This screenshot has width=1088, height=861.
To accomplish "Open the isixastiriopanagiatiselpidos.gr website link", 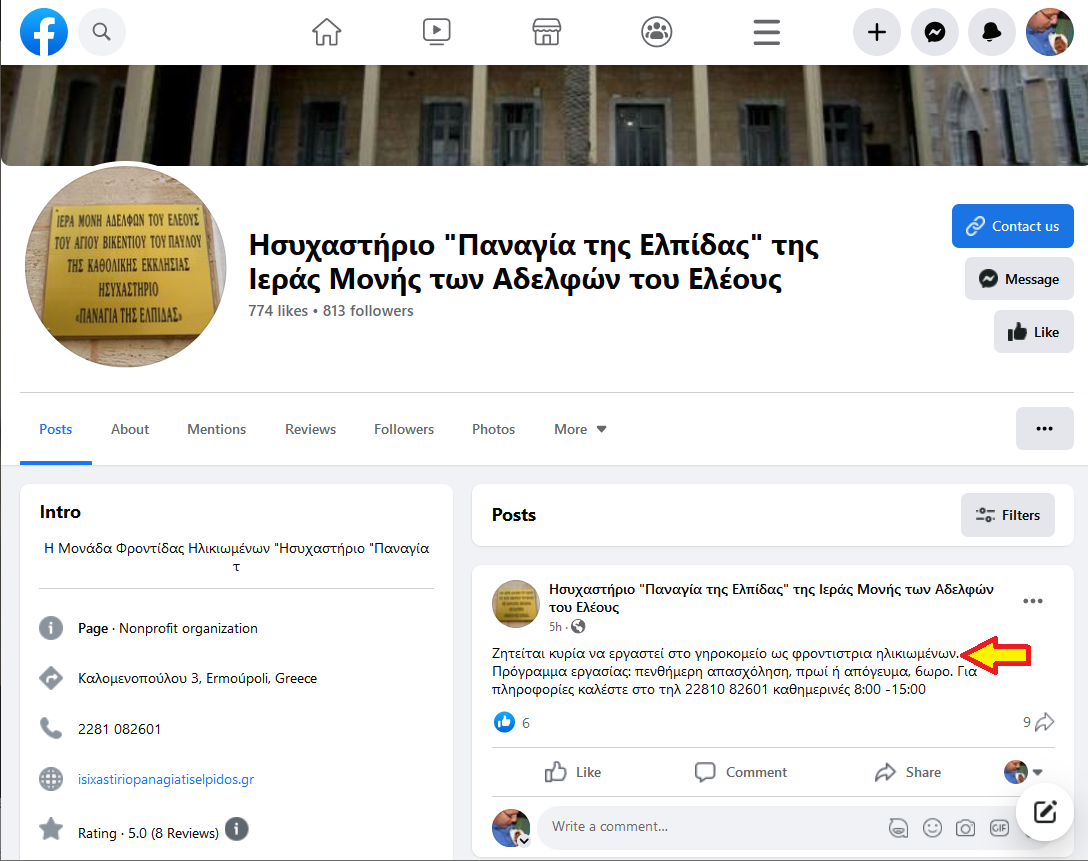I will tap(166, 779).
